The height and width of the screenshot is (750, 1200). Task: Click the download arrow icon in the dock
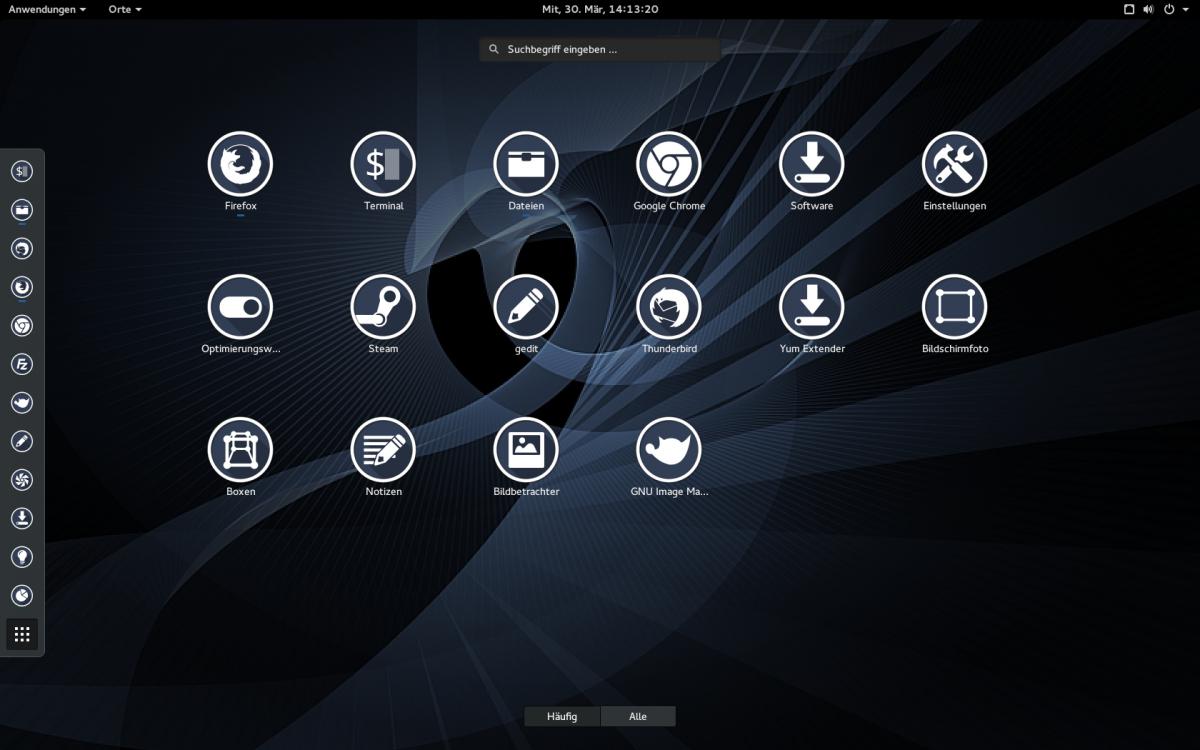point(22,518)
